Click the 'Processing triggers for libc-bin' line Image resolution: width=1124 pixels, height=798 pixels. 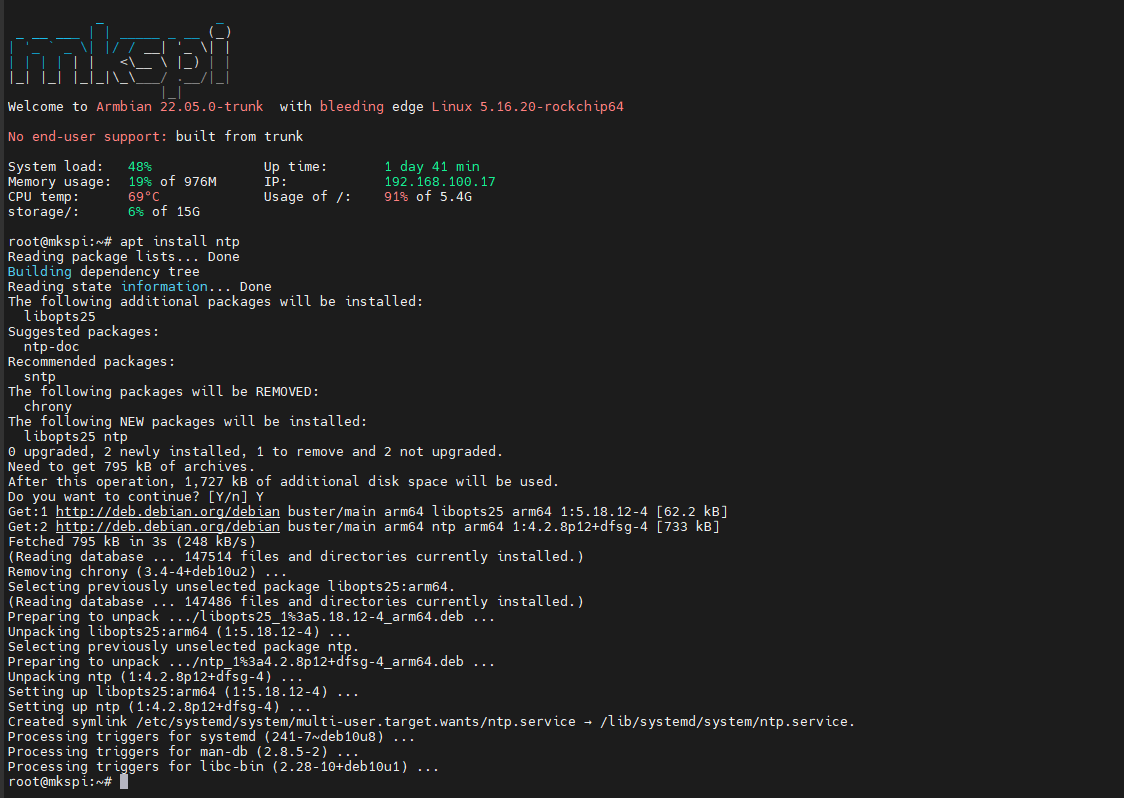point(224,767)
